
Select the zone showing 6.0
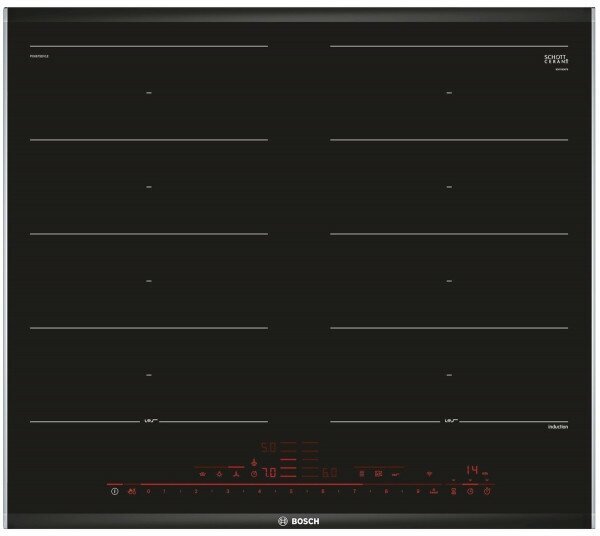point(329,473)
